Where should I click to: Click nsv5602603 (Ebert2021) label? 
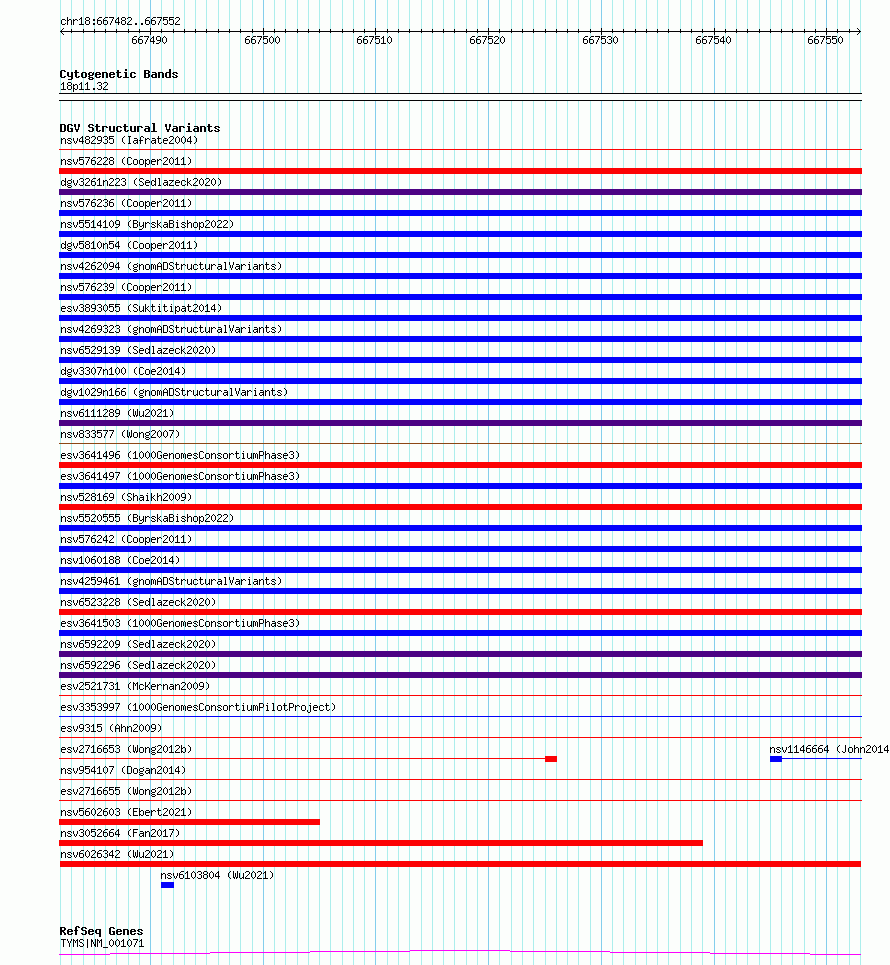[126, 812]
